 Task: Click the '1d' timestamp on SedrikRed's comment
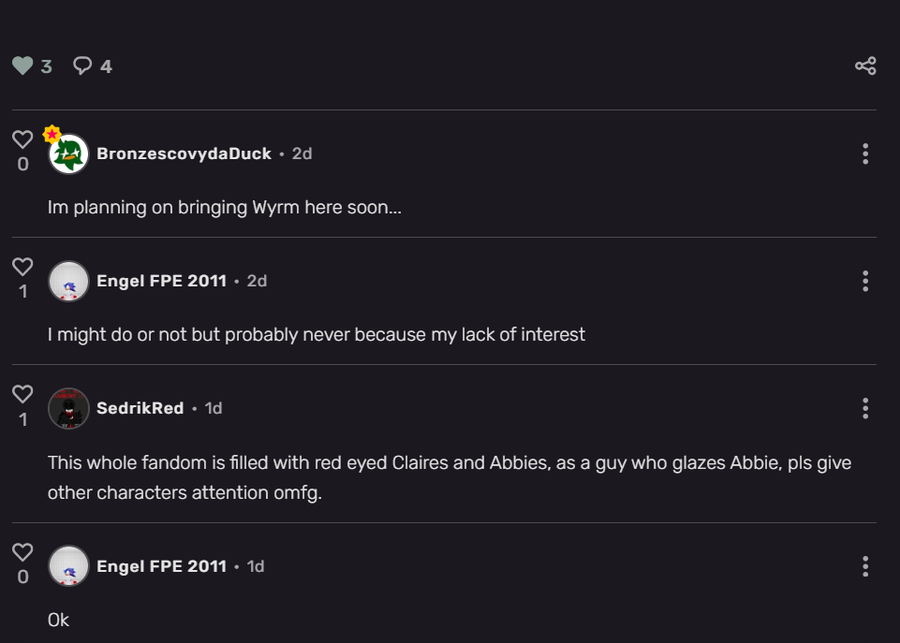[x=213, y=408]
